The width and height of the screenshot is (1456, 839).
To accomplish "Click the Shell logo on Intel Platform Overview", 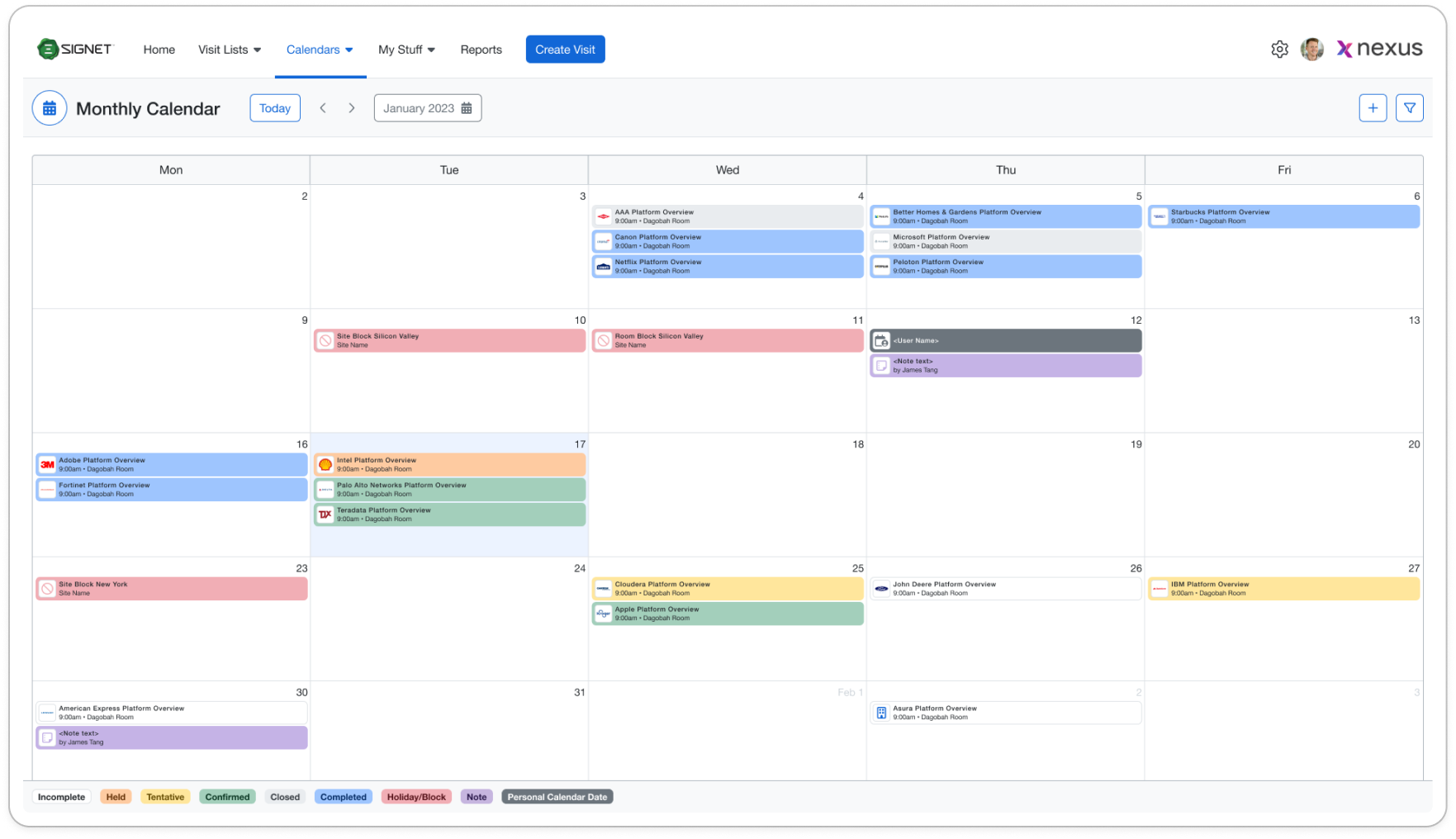I will coord(325,464).
